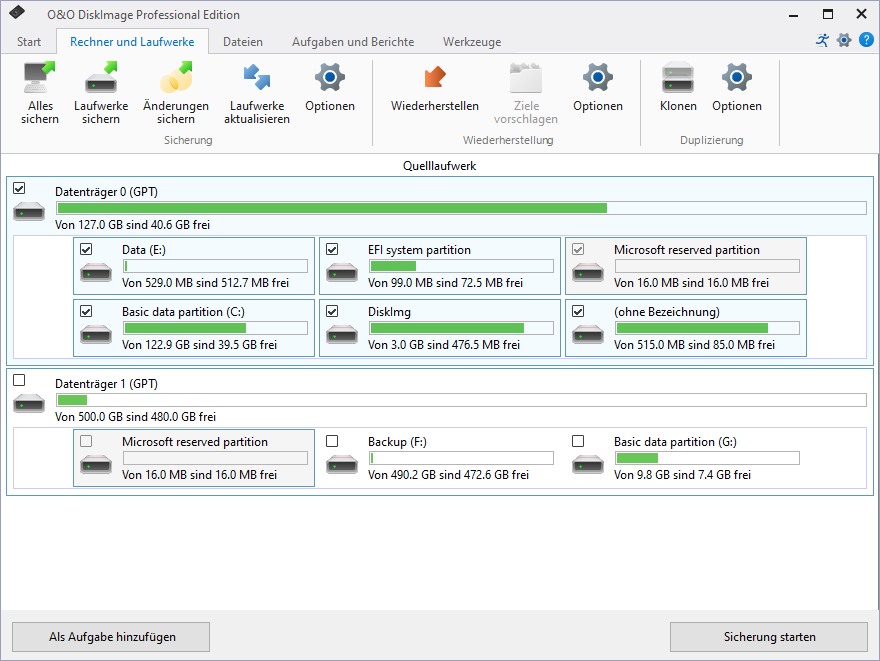Uncheck the EFI system partition checkbox
880x661 pixels.
tap(332, 249)
